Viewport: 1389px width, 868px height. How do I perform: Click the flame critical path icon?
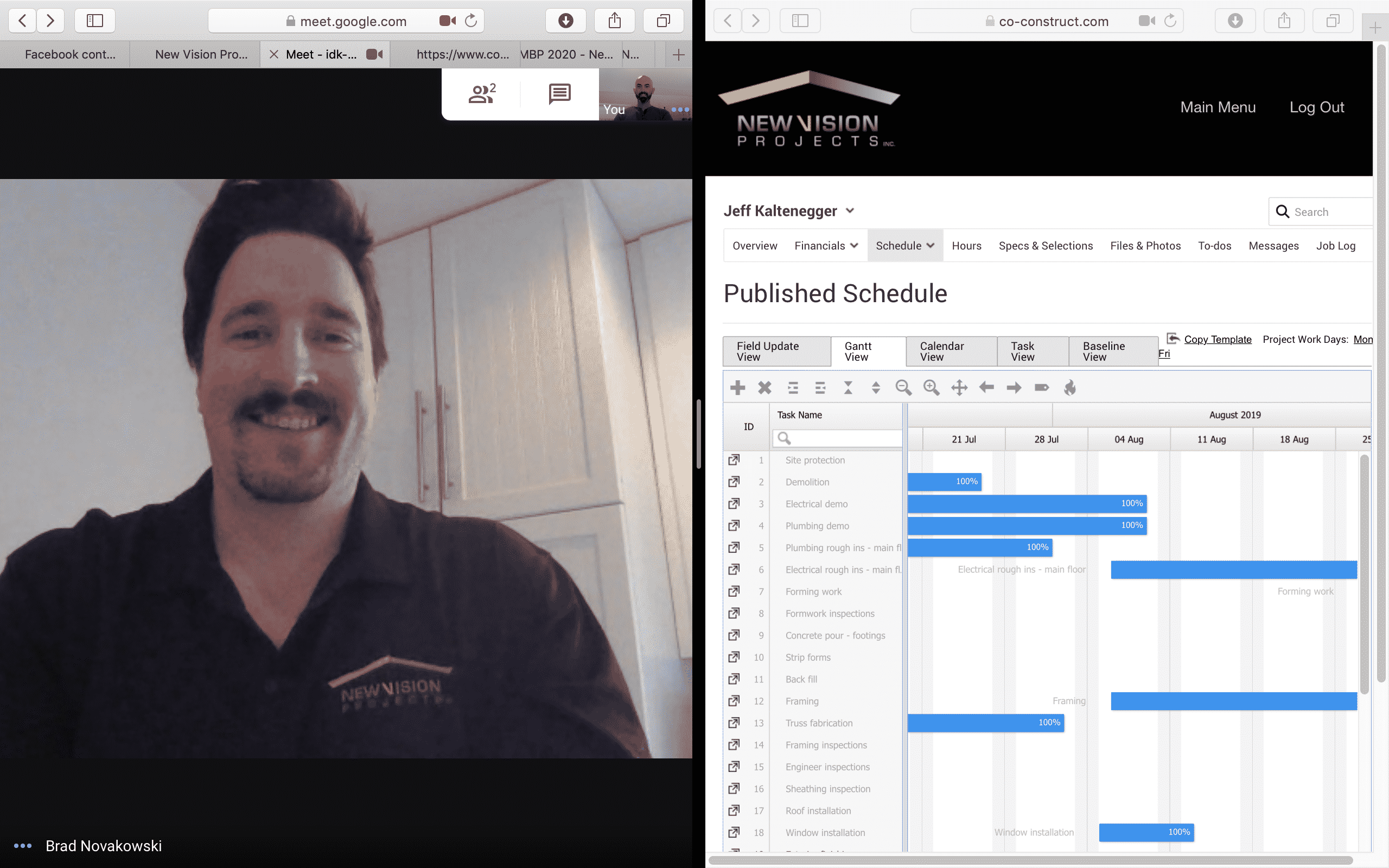click(x=1070, y=387)
